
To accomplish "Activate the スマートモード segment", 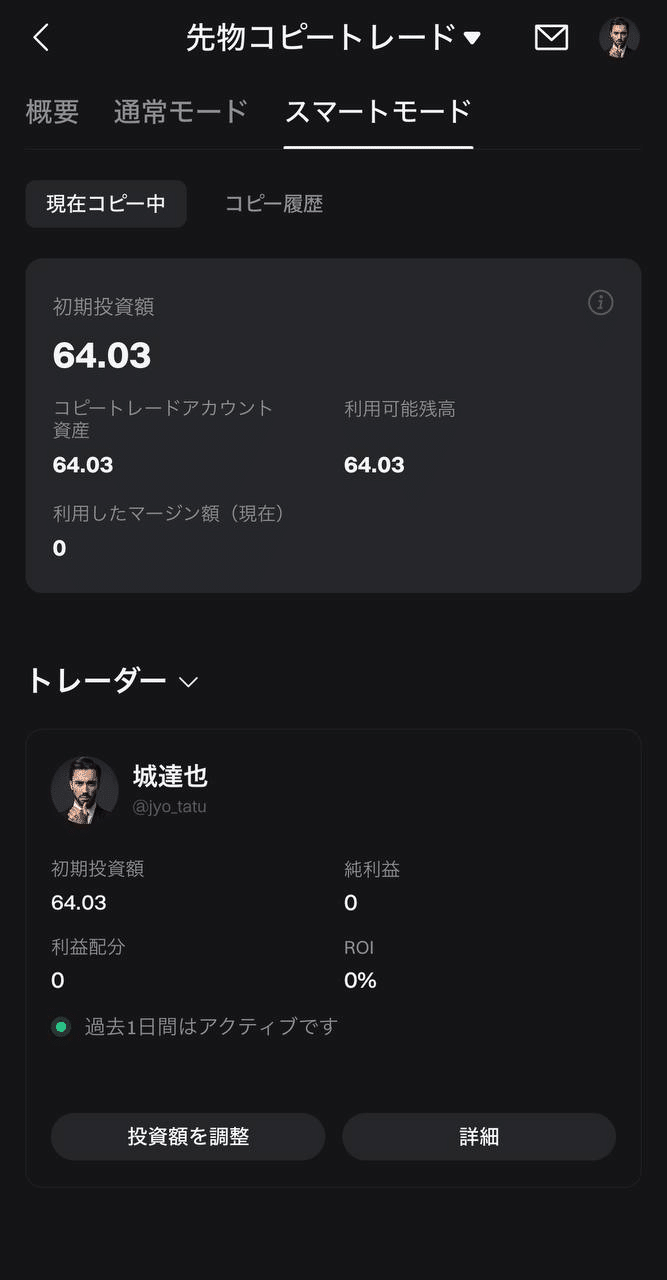I will pyautogui.click(x=377, y=111).
